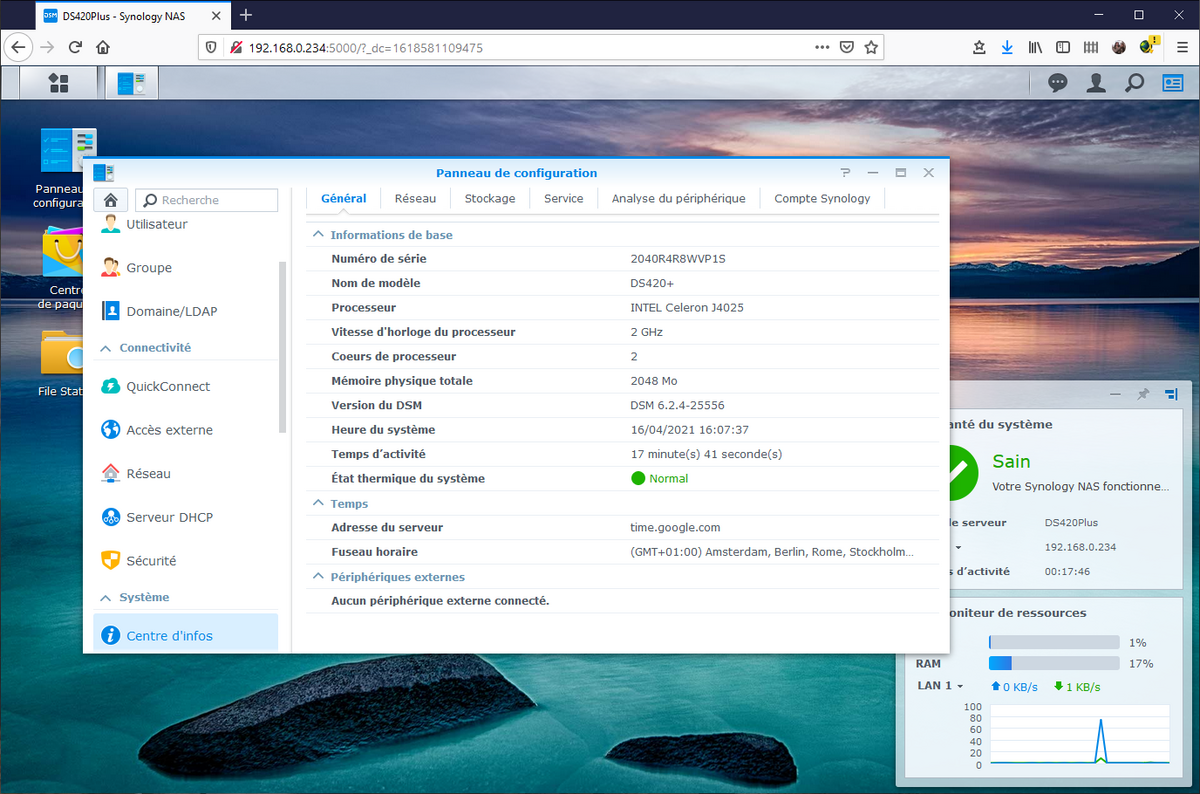Open the Firefox home page
Screen dimensions: 1200x794
click(x=102, y=47)
